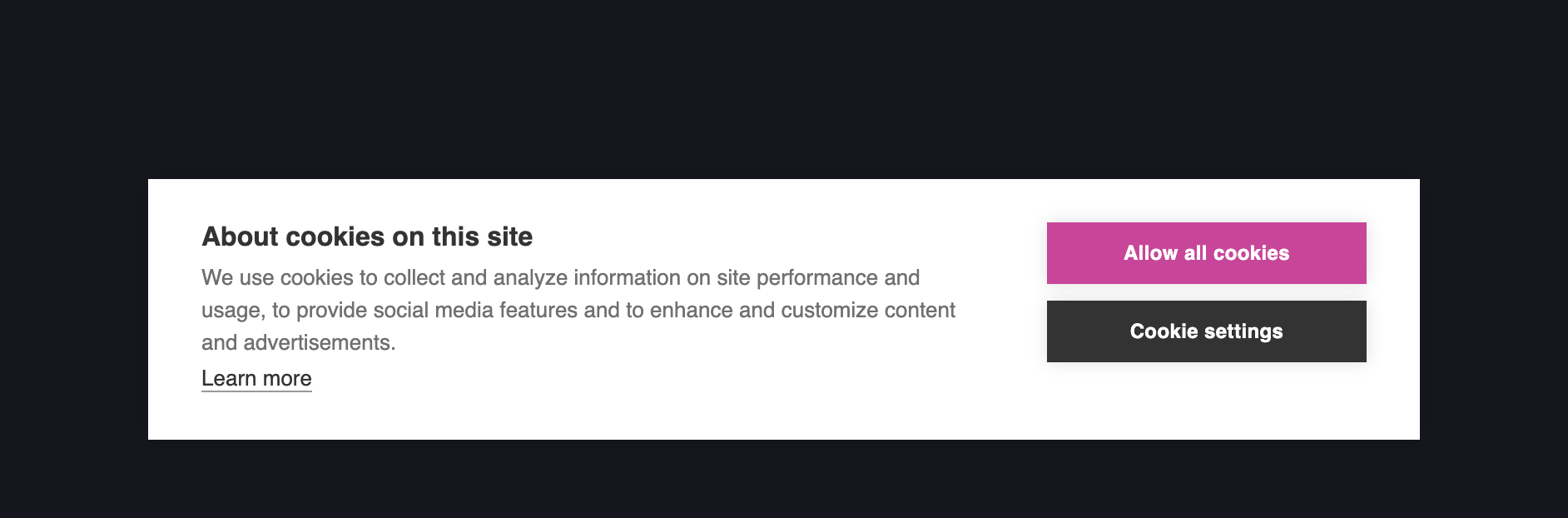
Task: Click the "About cookies on this site" heading
Action: [367, 237]
